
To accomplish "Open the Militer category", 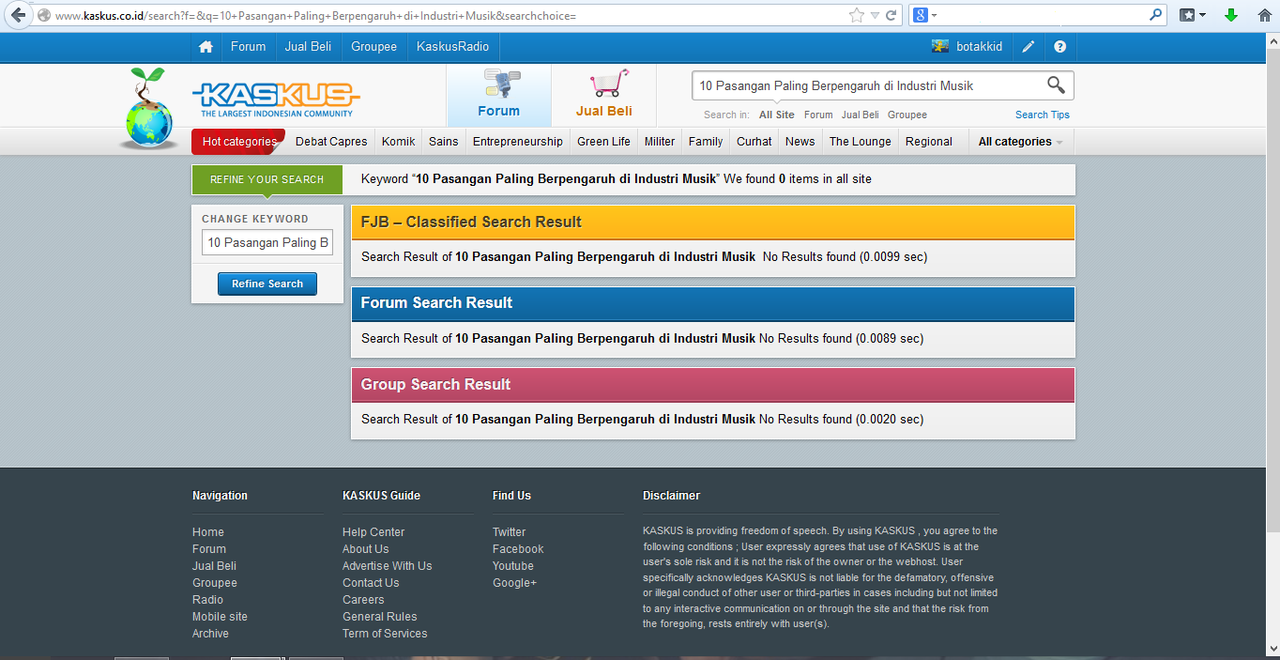I will click(x=659, y=142).
